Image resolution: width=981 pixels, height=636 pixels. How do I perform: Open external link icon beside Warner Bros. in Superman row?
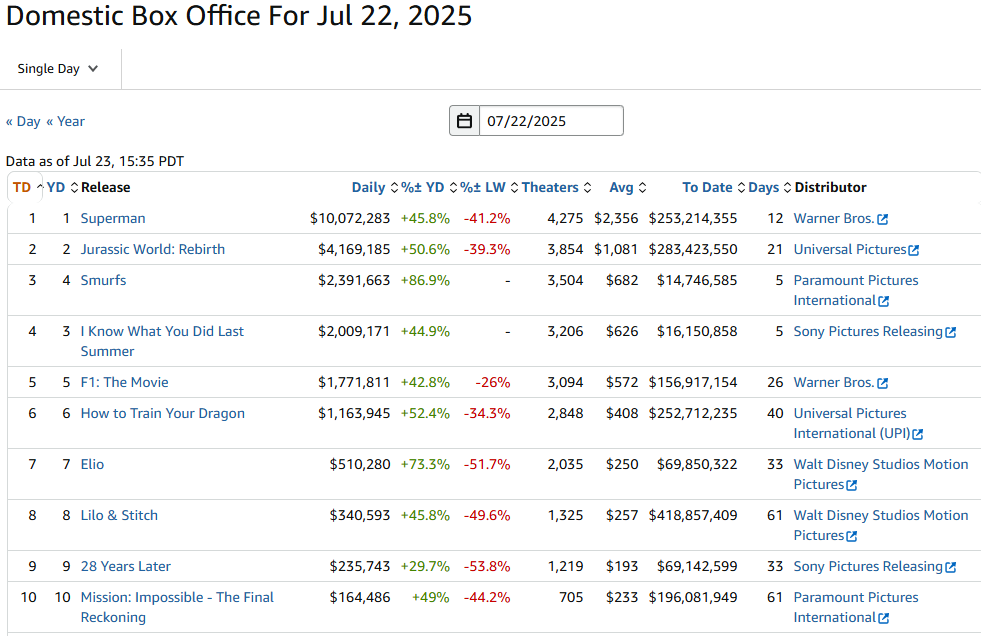point(883,220)
